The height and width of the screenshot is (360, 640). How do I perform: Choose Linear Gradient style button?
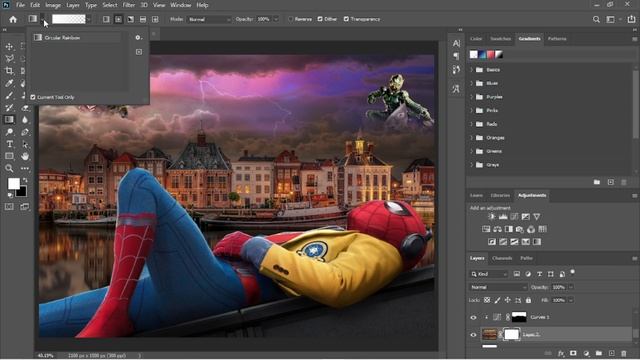point(106,19)
